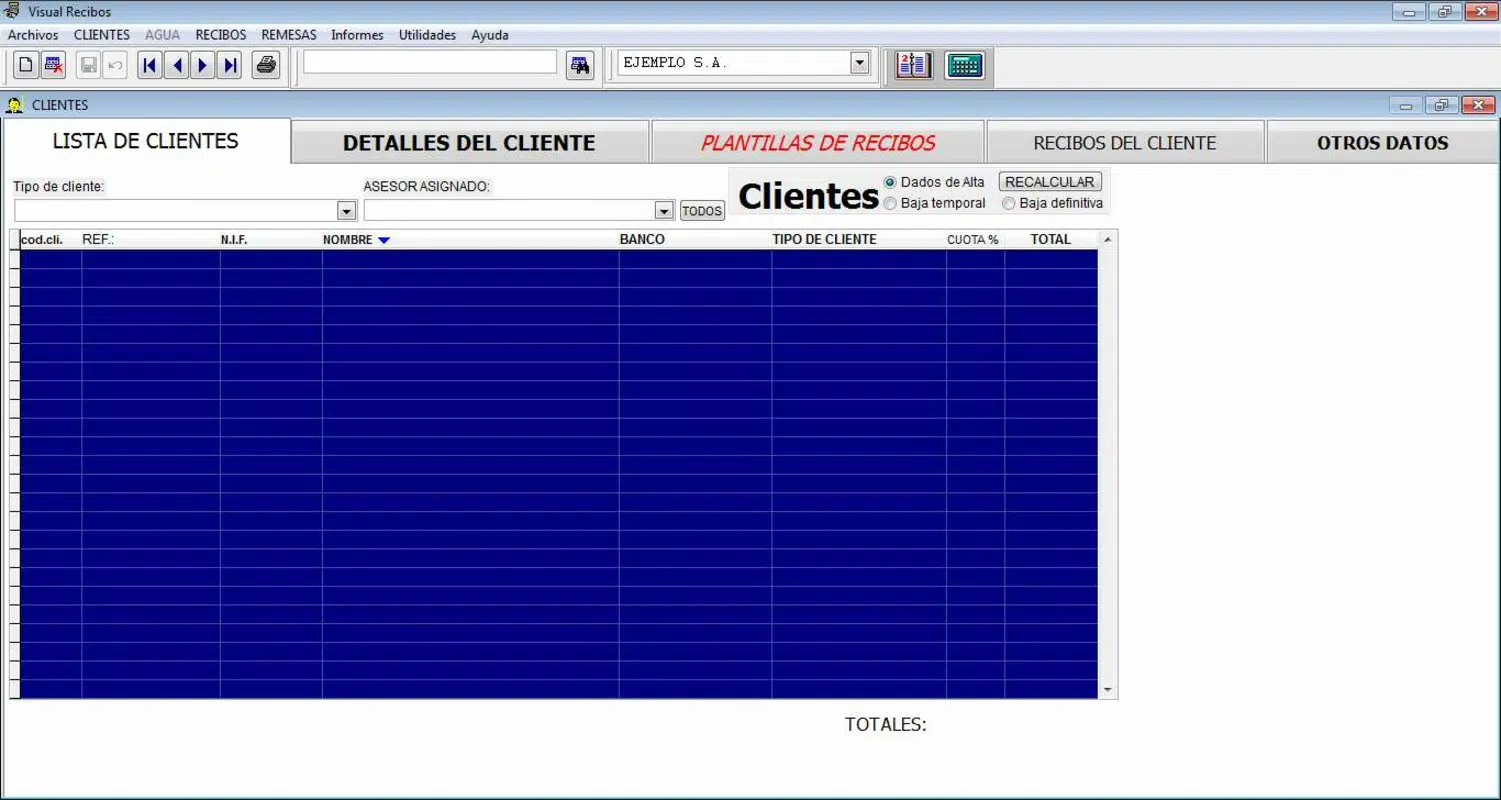Open the address book icon in toolbar
The height and width of the screenshot is (800, 1501).
click(x=914, y=66)
